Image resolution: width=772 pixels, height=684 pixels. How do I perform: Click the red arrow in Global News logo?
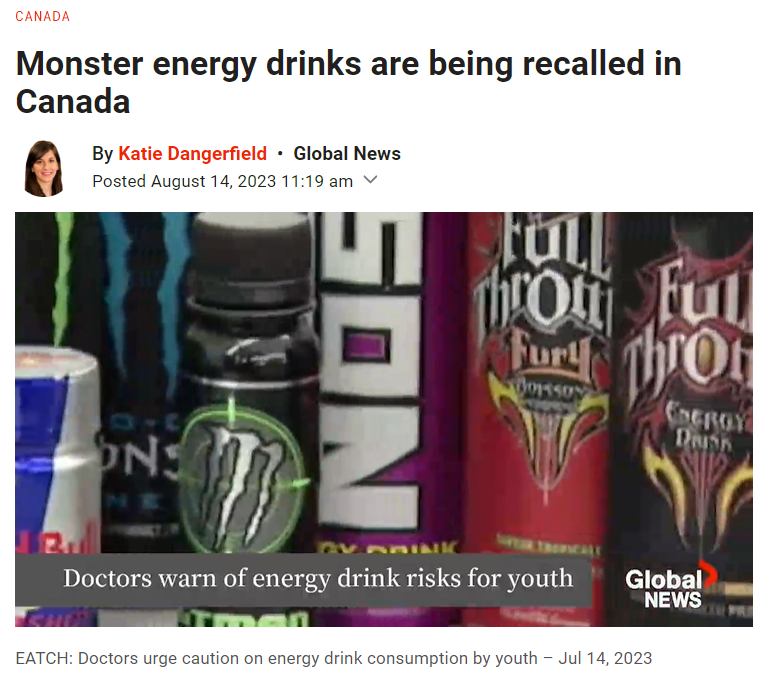pyautogui.click(x=708, y=574)
